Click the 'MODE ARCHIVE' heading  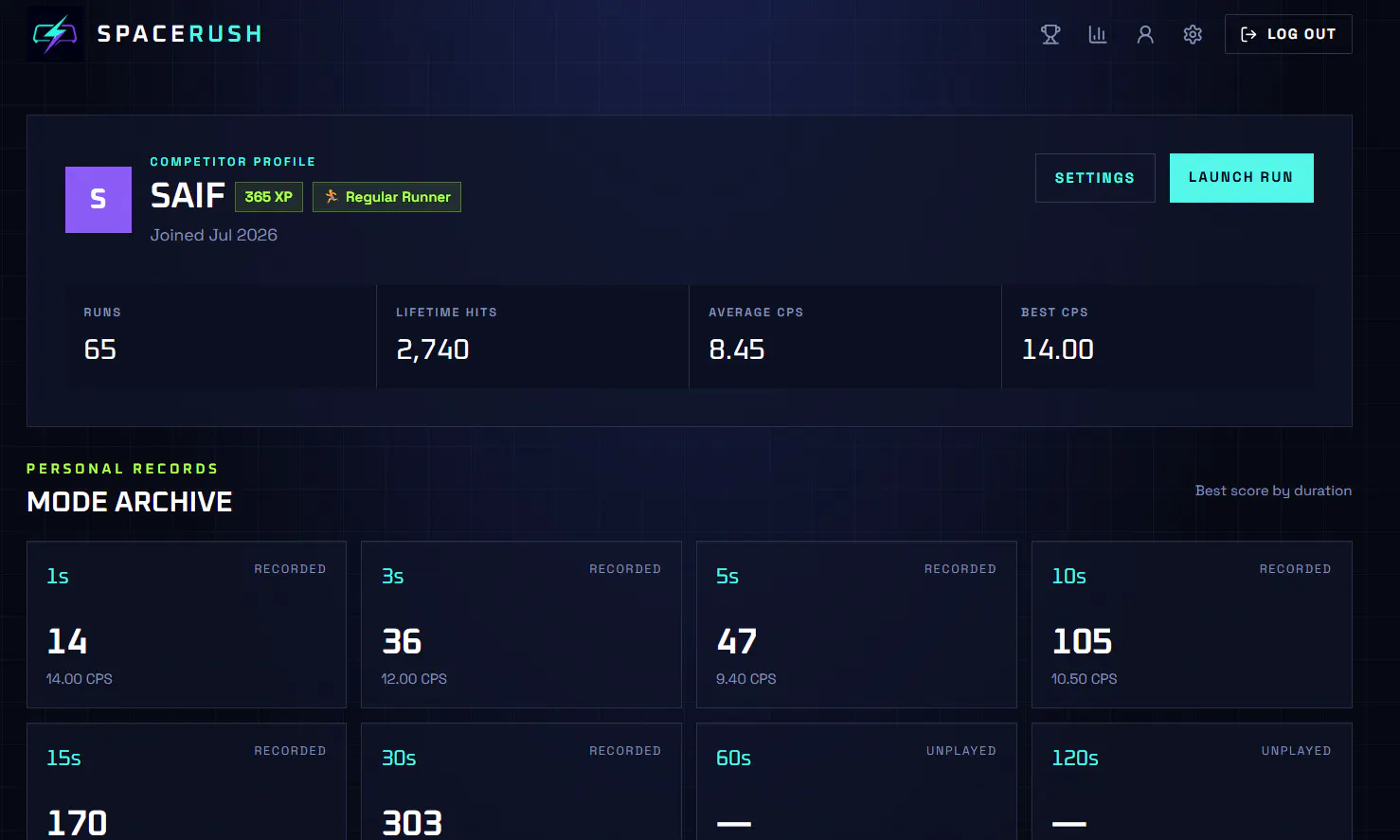click(x=130, y=502)
